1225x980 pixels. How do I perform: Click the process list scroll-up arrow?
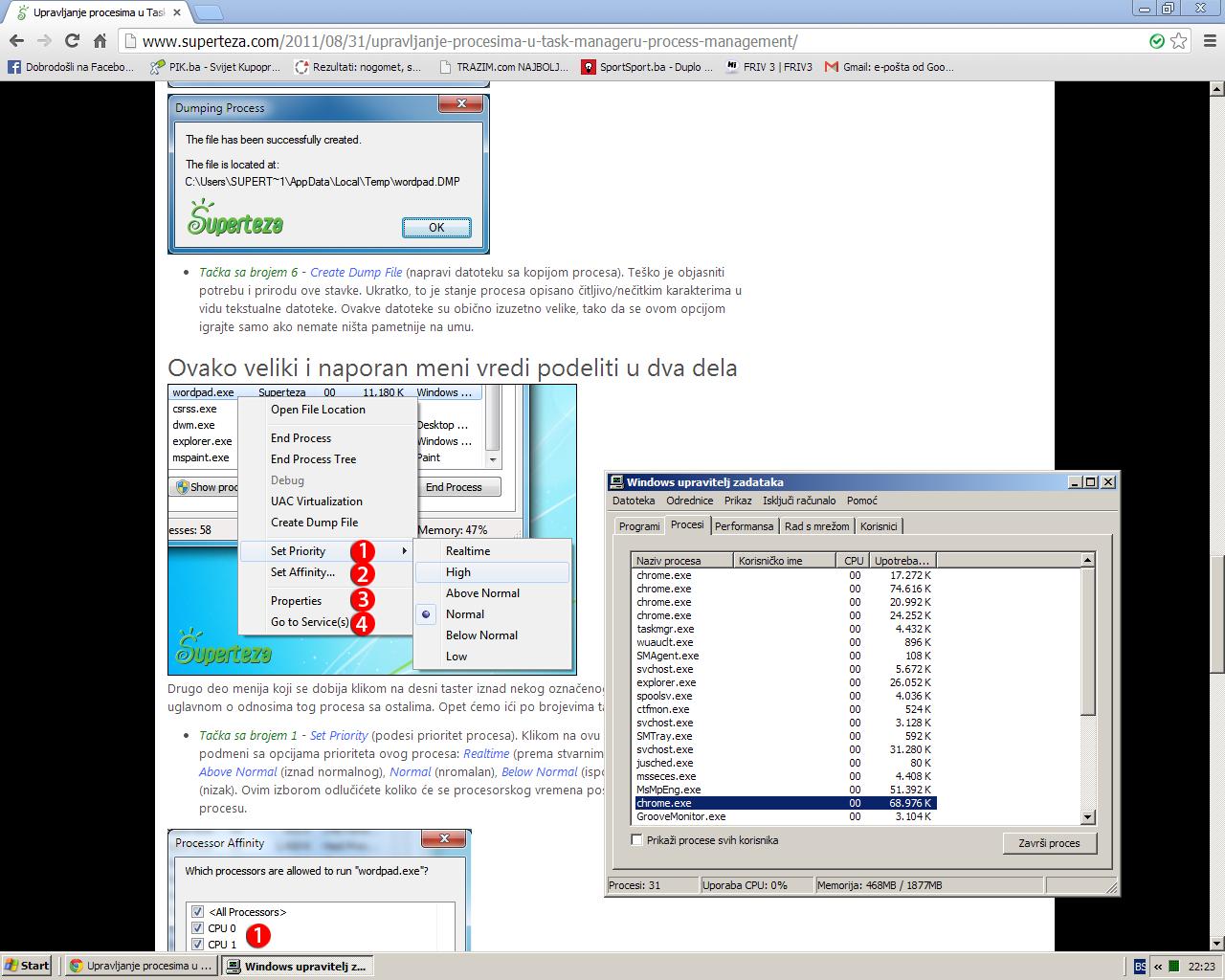[1087, 560]
